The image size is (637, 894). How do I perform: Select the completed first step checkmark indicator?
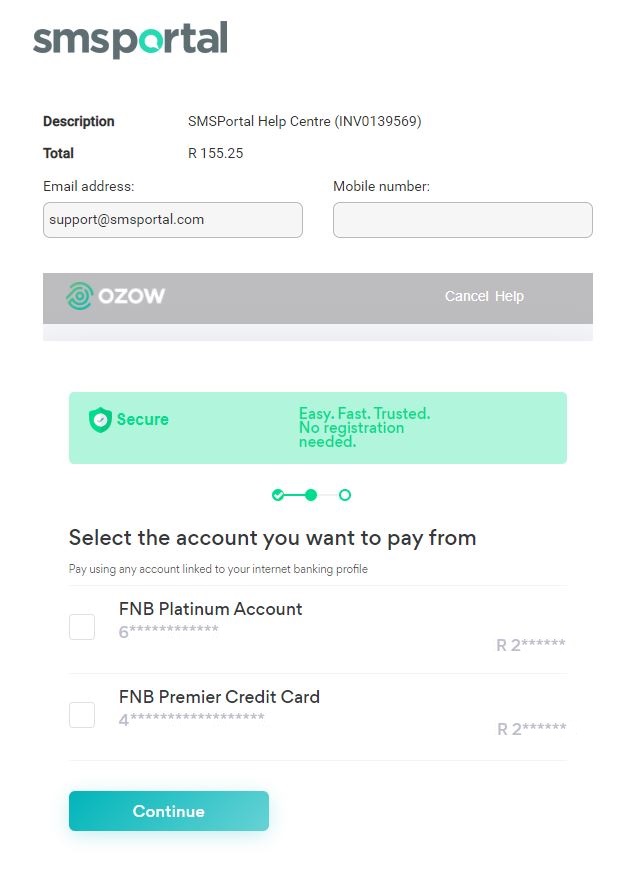[276, 494]
